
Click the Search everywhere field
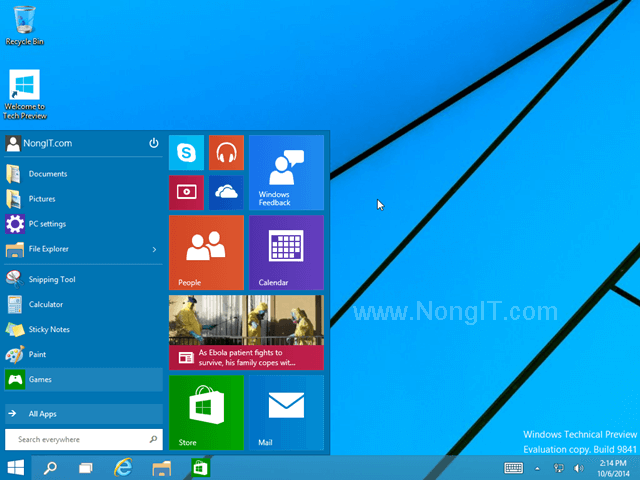click(x=84, y=440)
